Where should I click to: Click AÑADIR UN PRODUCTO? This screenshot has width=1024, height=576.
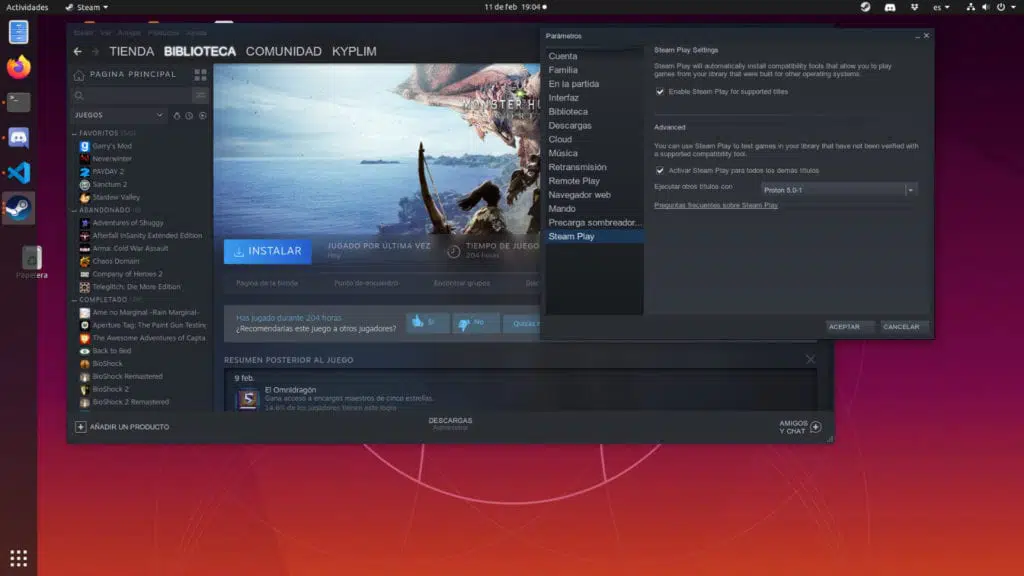[x=122, y=427]
